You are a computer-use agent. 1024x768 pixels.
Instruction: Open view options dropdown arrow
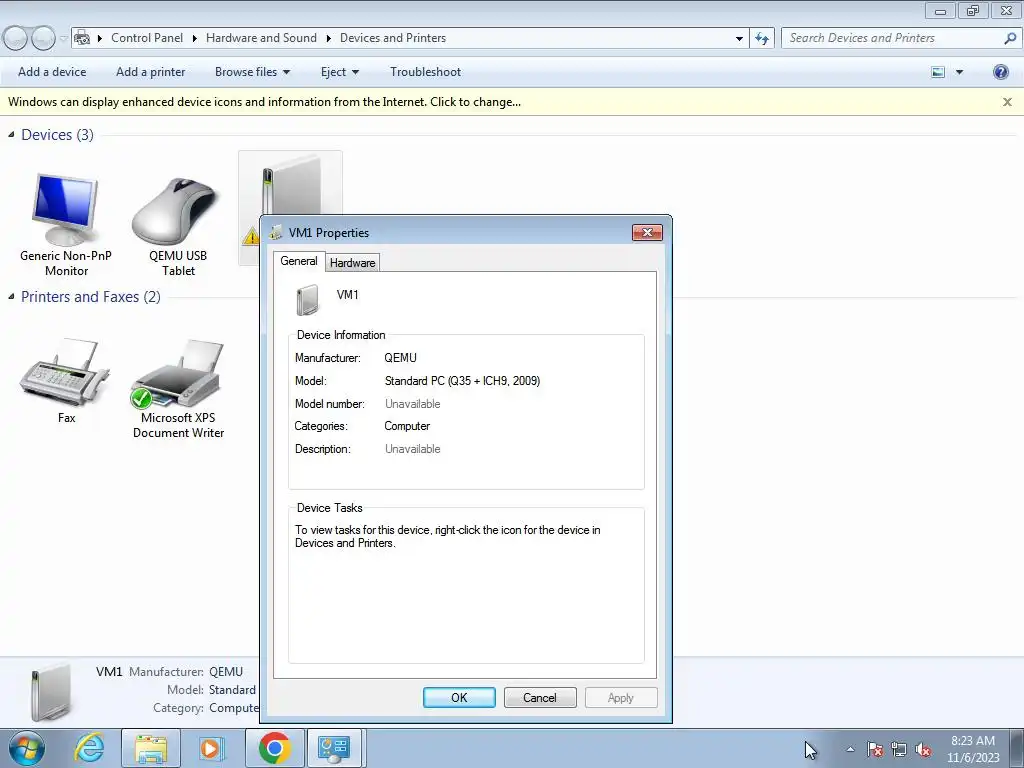coord(959,72)
